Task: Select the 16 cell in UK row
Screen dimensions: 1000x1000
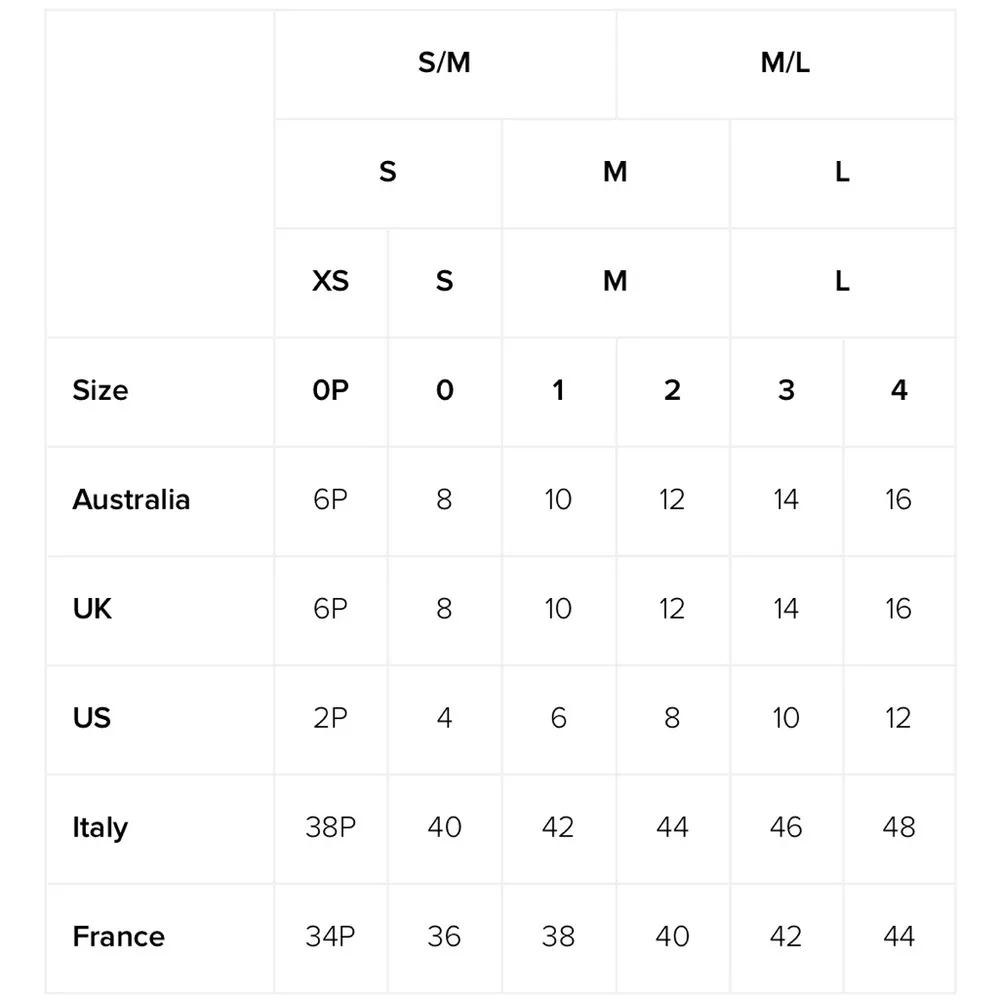Action: tap(898, 608)
